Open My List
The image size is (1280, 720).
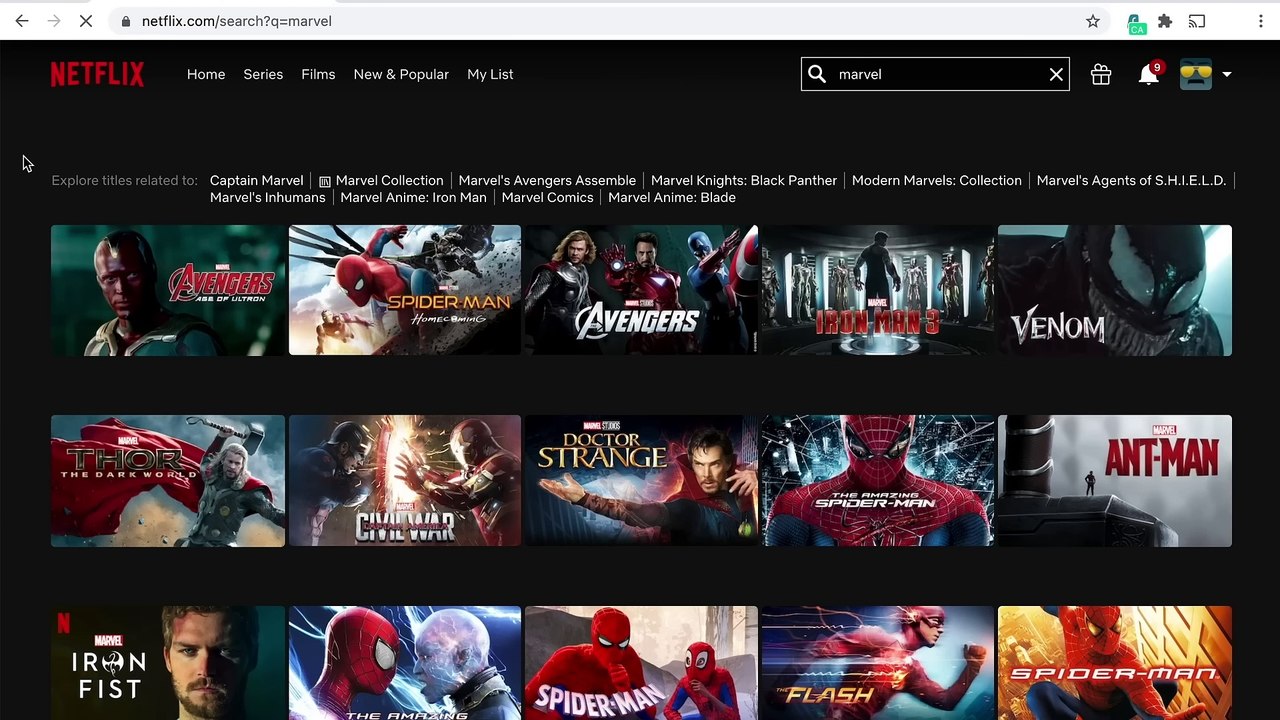pyautogui.click(x=490, y=74)
